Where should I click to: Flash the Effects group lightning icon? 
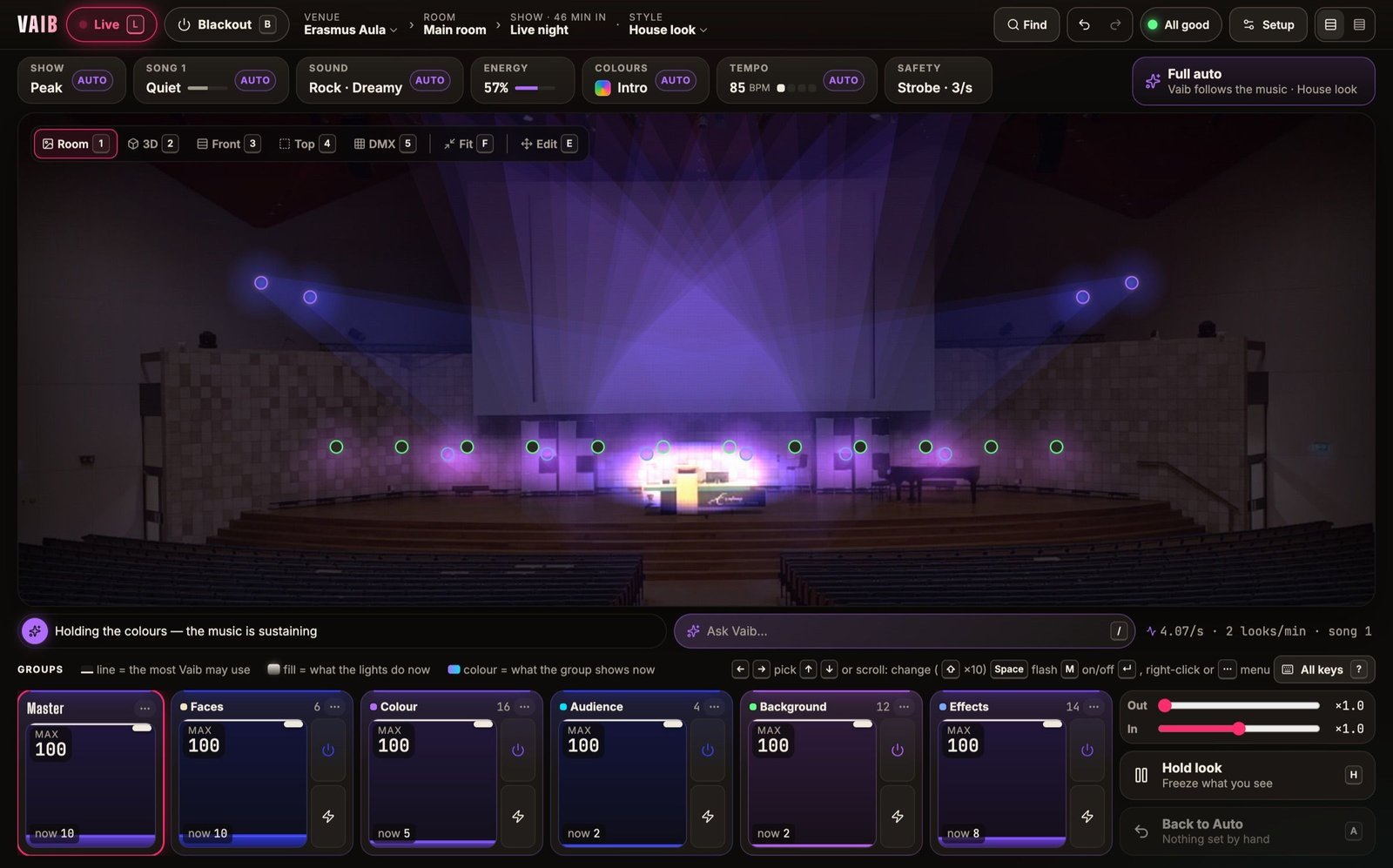tap(1087, 816)
